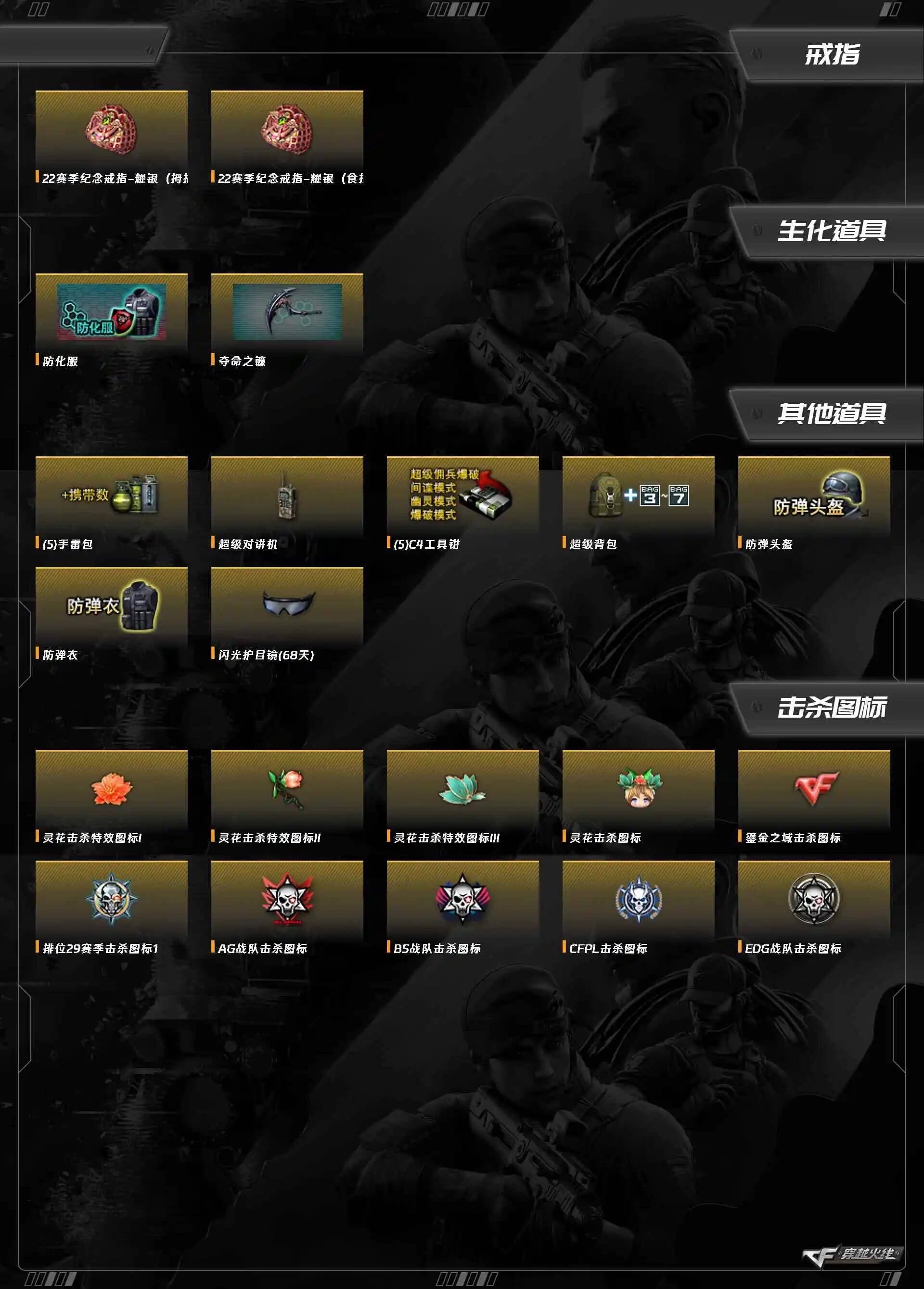Open the 戒指 category header

click(832, 54)
